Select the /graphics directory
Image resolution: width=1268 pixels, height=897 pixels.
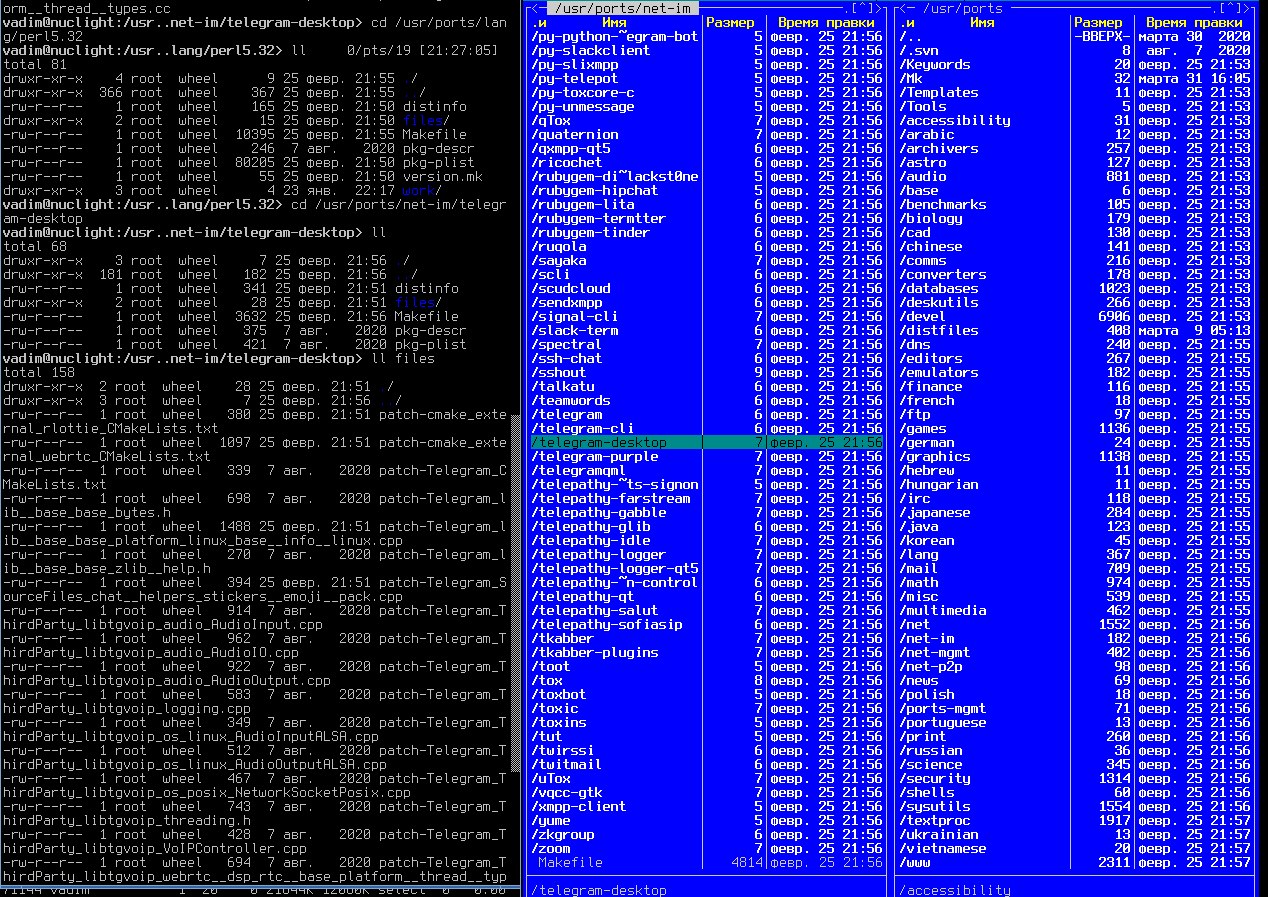pyautogui.click(x=1075, y=456)
